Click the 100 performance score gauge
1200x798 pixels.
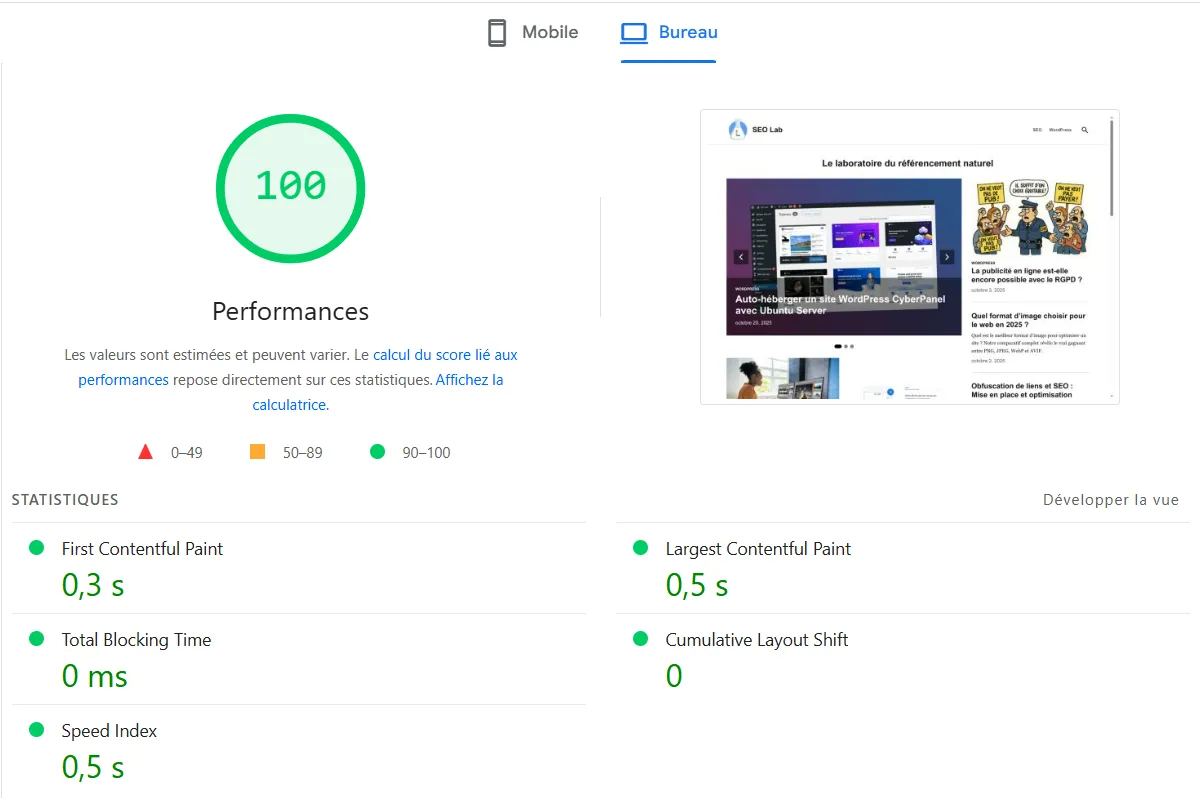pyautogui.click(x=290, y=188)
